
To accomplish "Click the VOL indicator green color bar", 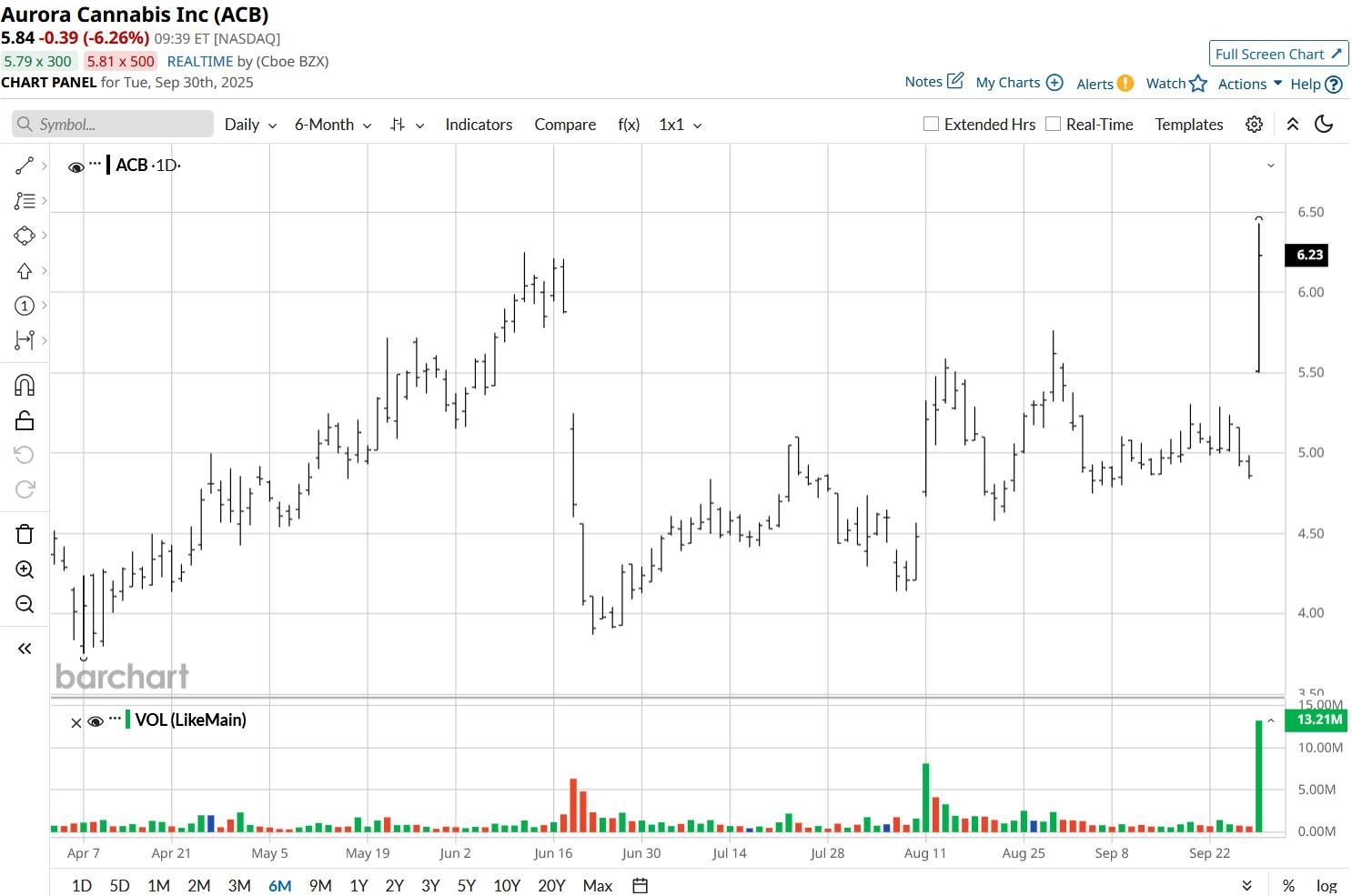I will pyautogui.click(x=127, y=720).
